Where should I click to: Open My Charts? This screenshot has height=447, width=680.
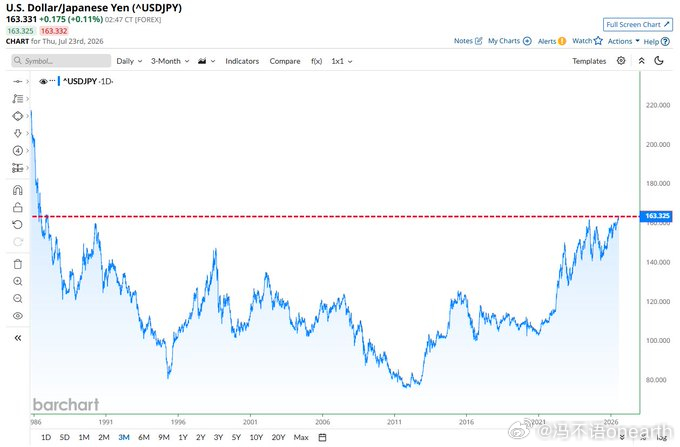(x=510, y=41)
